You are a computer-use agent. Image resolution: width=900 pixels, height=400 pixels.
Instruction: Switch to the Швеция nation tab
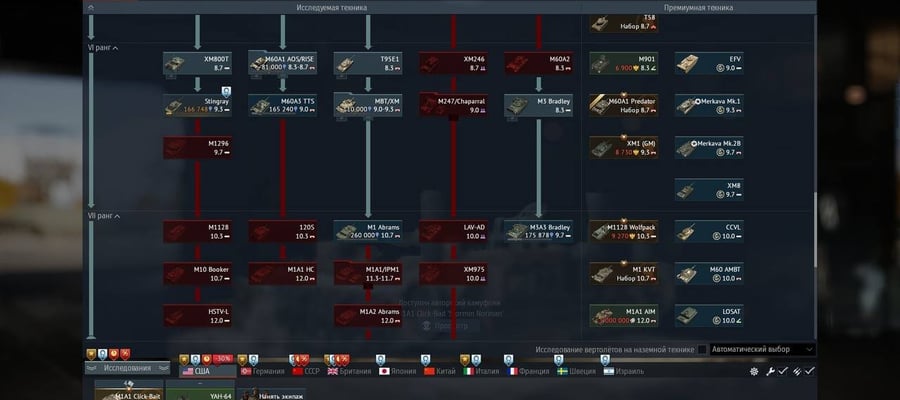(x=576, y=371)
